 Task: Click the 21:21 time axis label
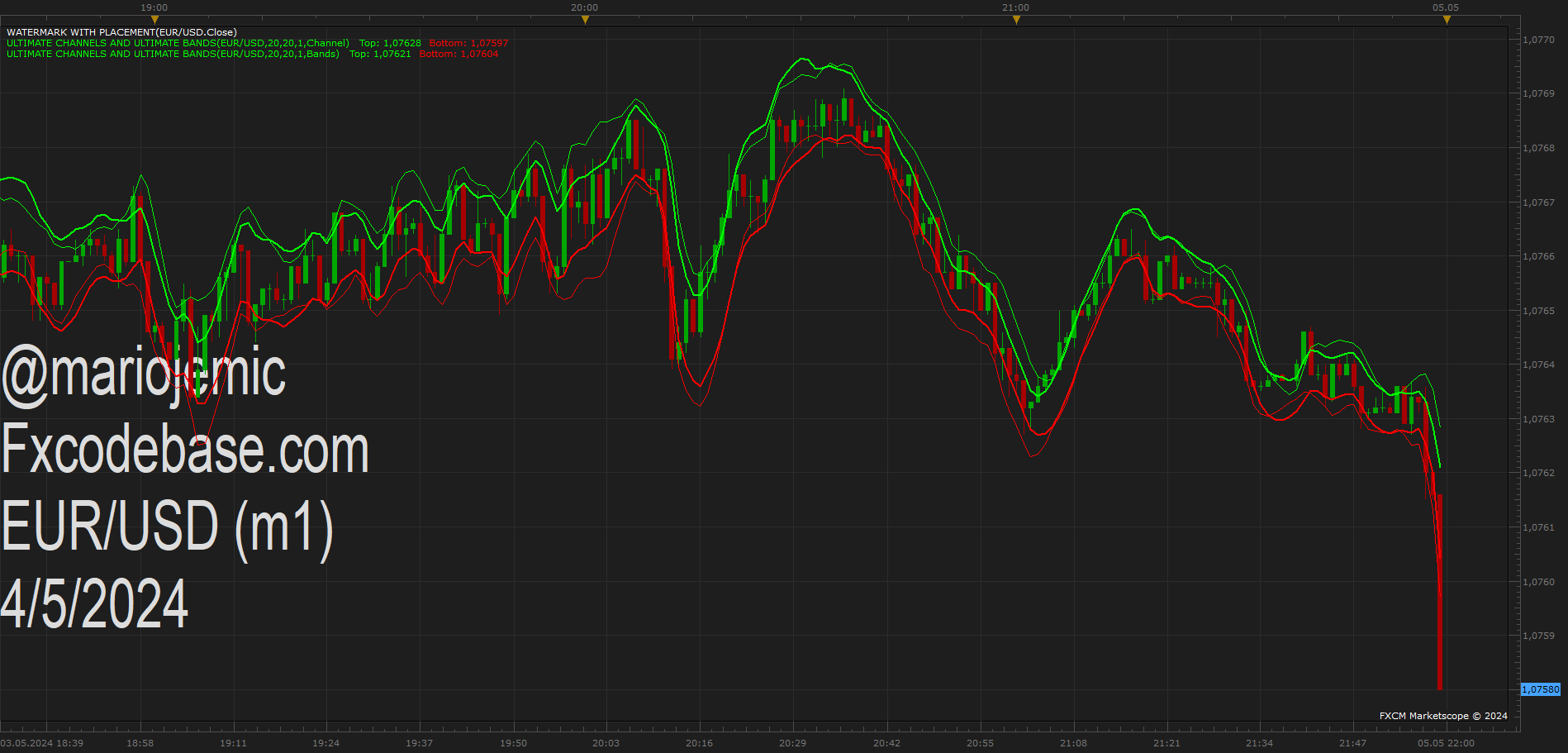[1166, 743]
